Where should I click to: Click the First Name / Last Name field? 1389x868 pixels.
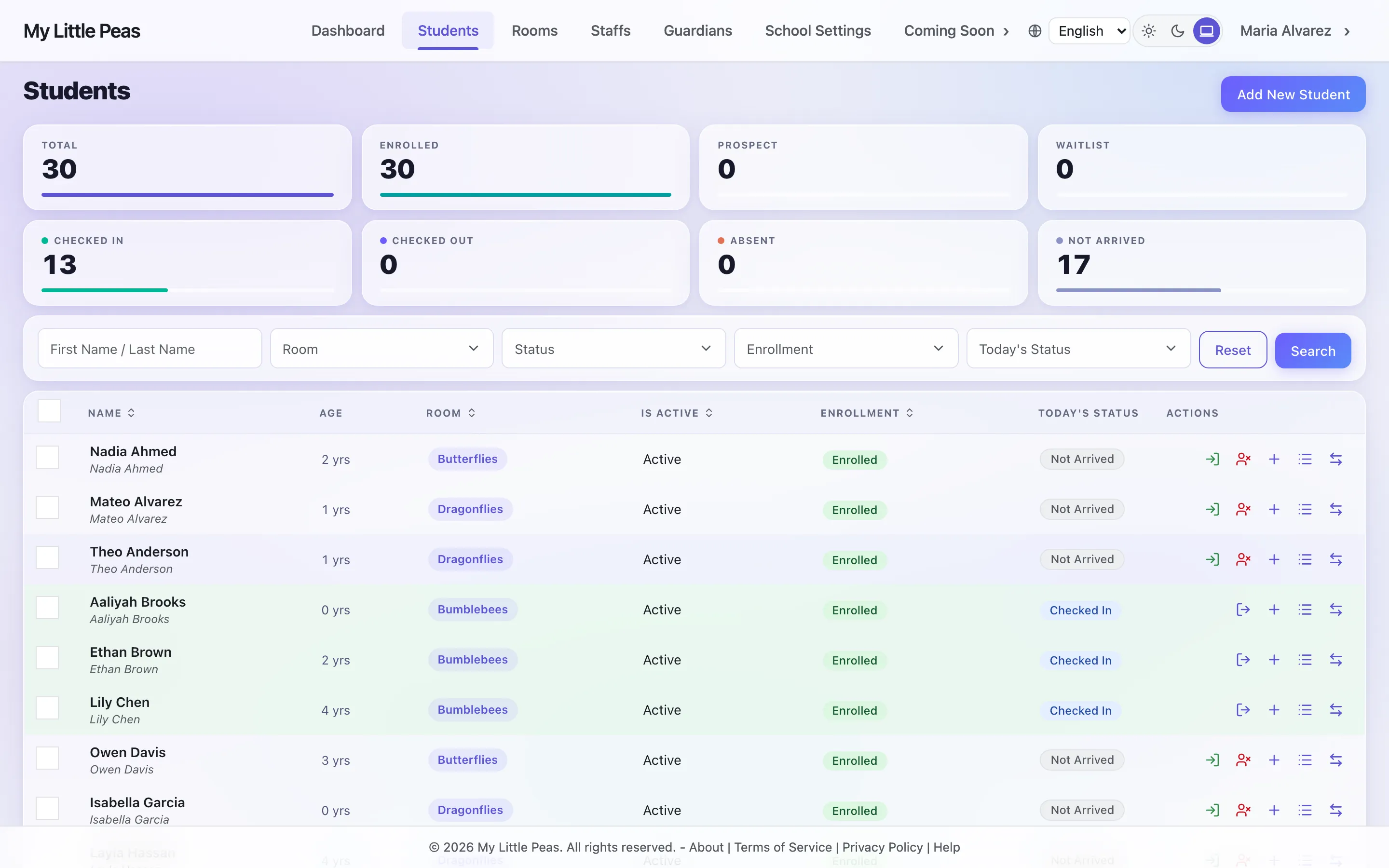pyautogui.click(x=150, y=349)
